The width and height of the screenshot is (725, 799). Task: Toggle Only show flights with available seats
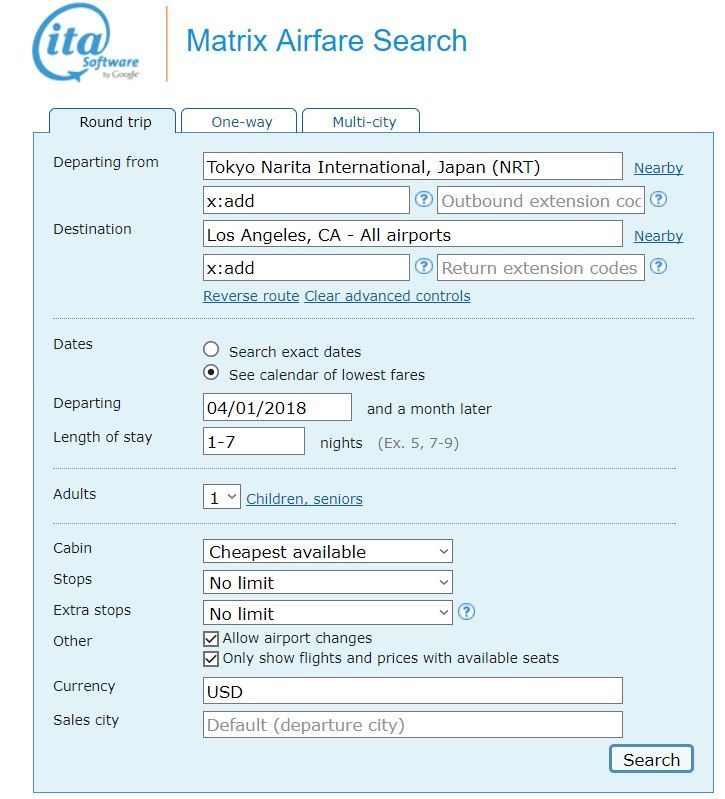(211, 659)
